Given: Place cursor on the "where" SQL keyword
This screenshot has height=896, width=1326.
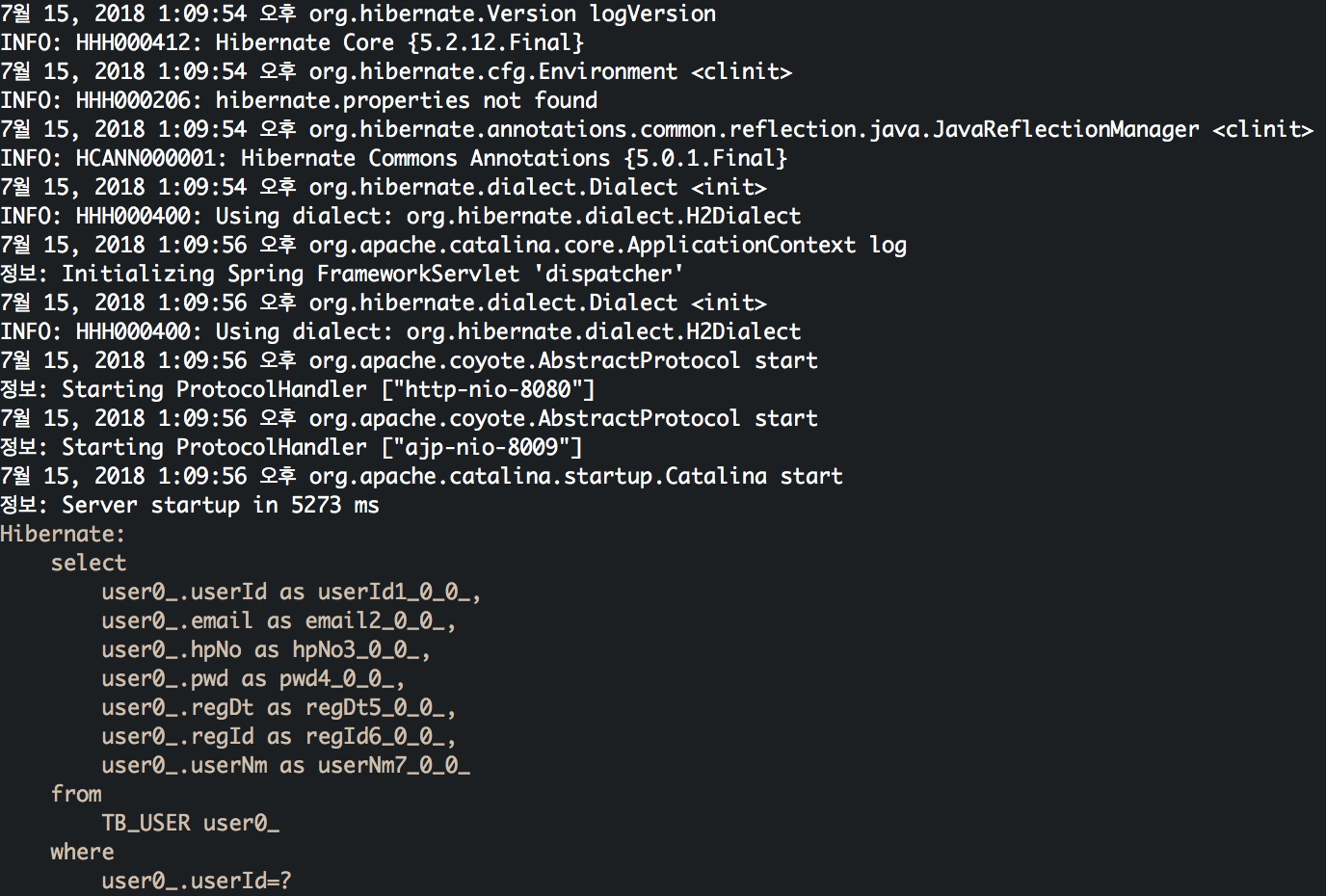Looking at the screenshot, I should (82, 853).
